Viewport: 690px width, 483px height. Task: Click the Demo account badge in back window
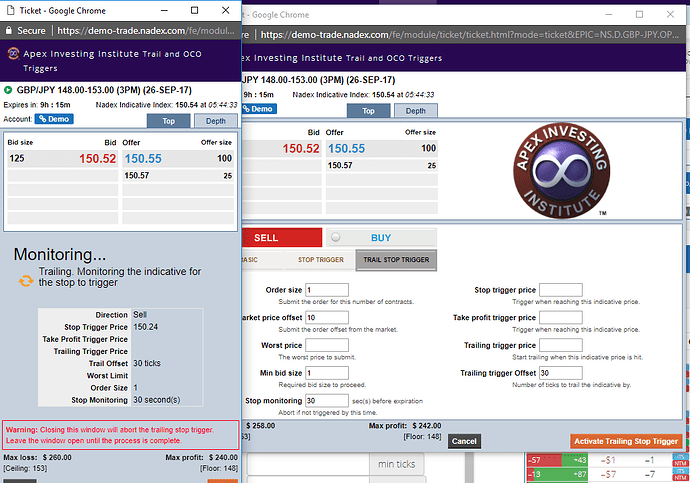point(259,109)
